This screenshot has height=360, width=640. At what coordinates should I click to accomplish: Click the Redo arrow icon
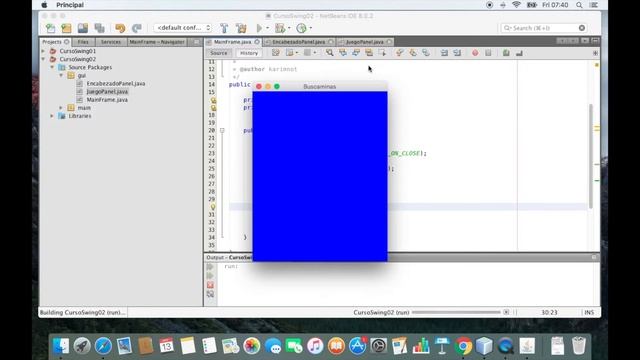137,28
